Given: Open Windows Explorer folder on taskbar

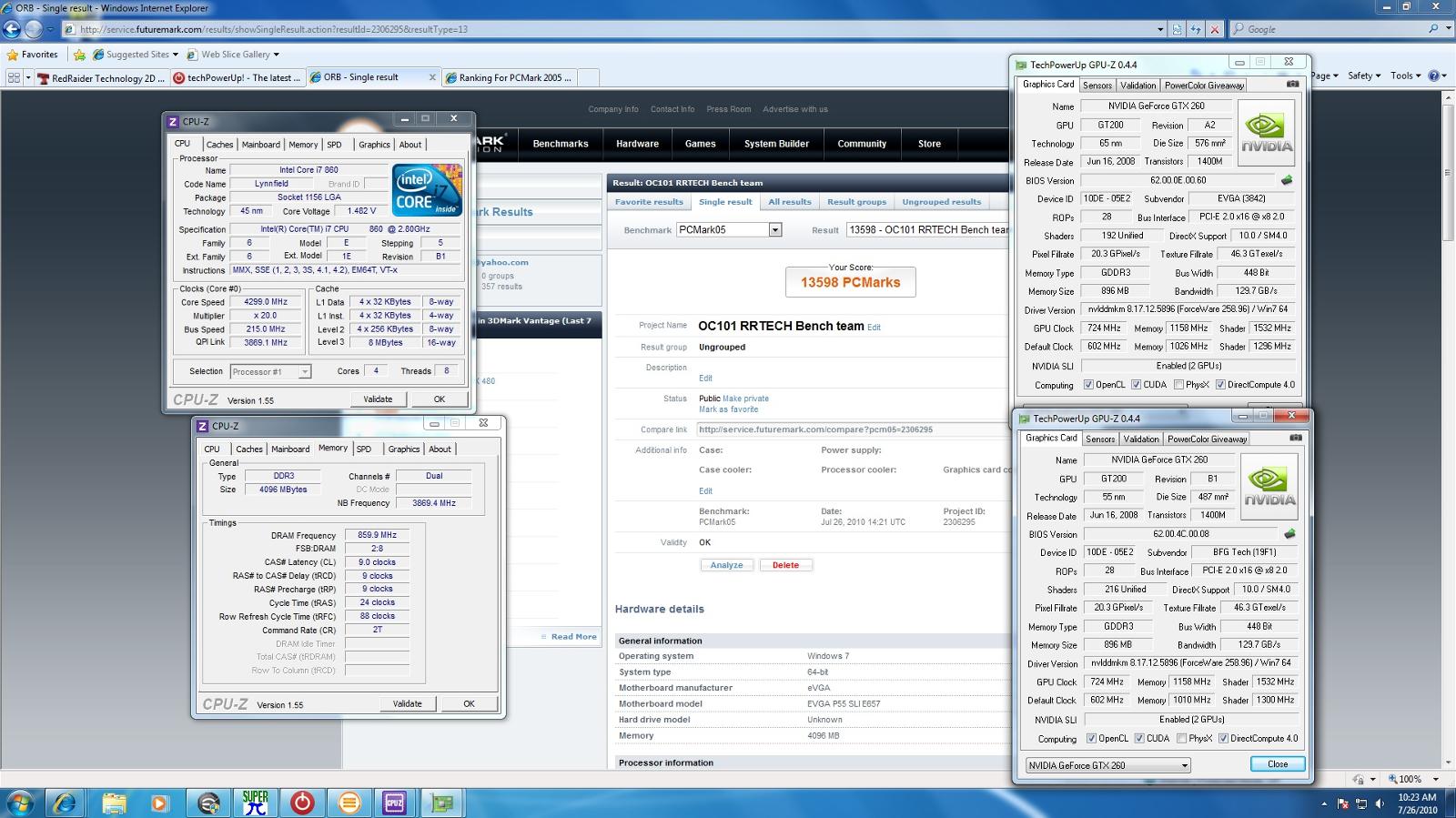Looking at the screenshot, I should 114,803.
